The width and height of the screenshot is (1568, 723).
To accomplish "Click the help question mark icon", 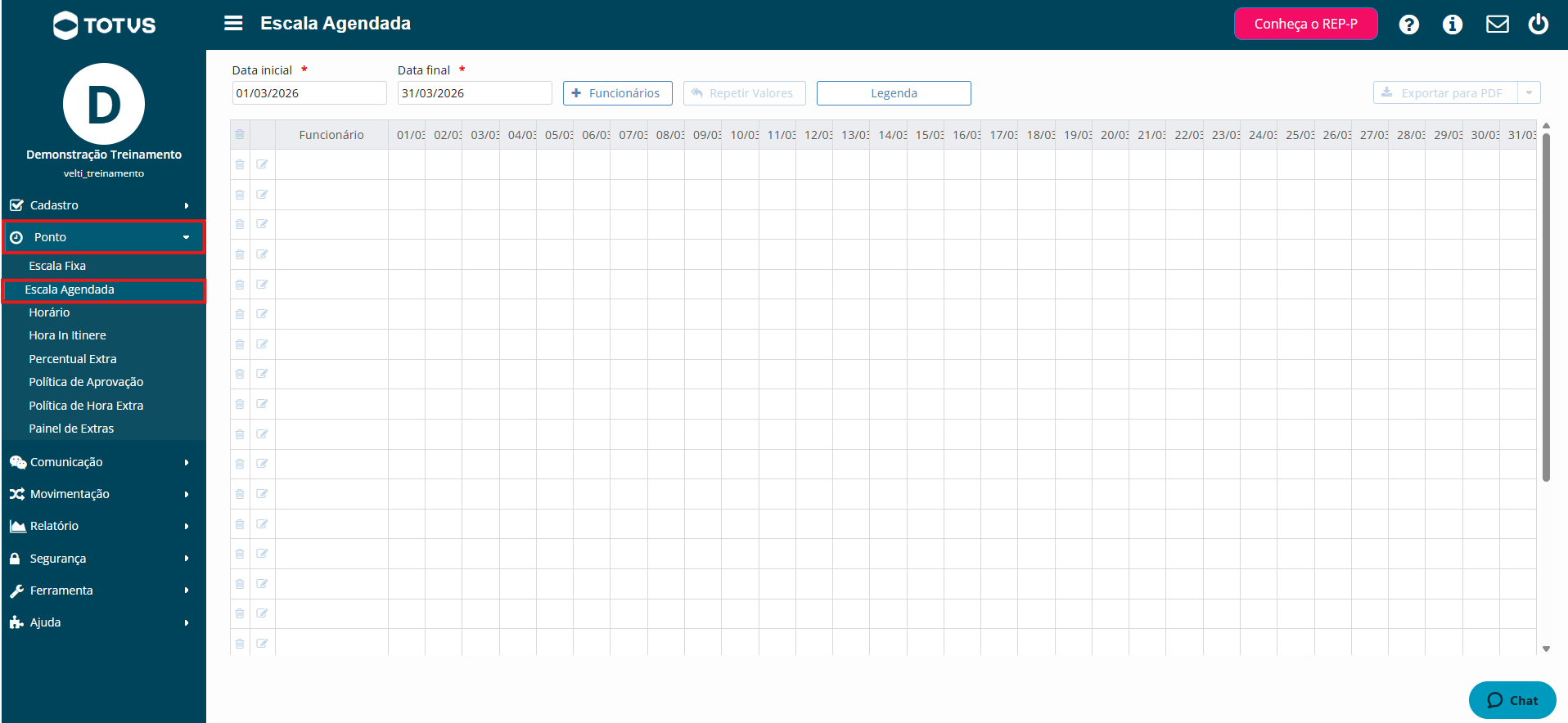I will (x=1408, y=25).
